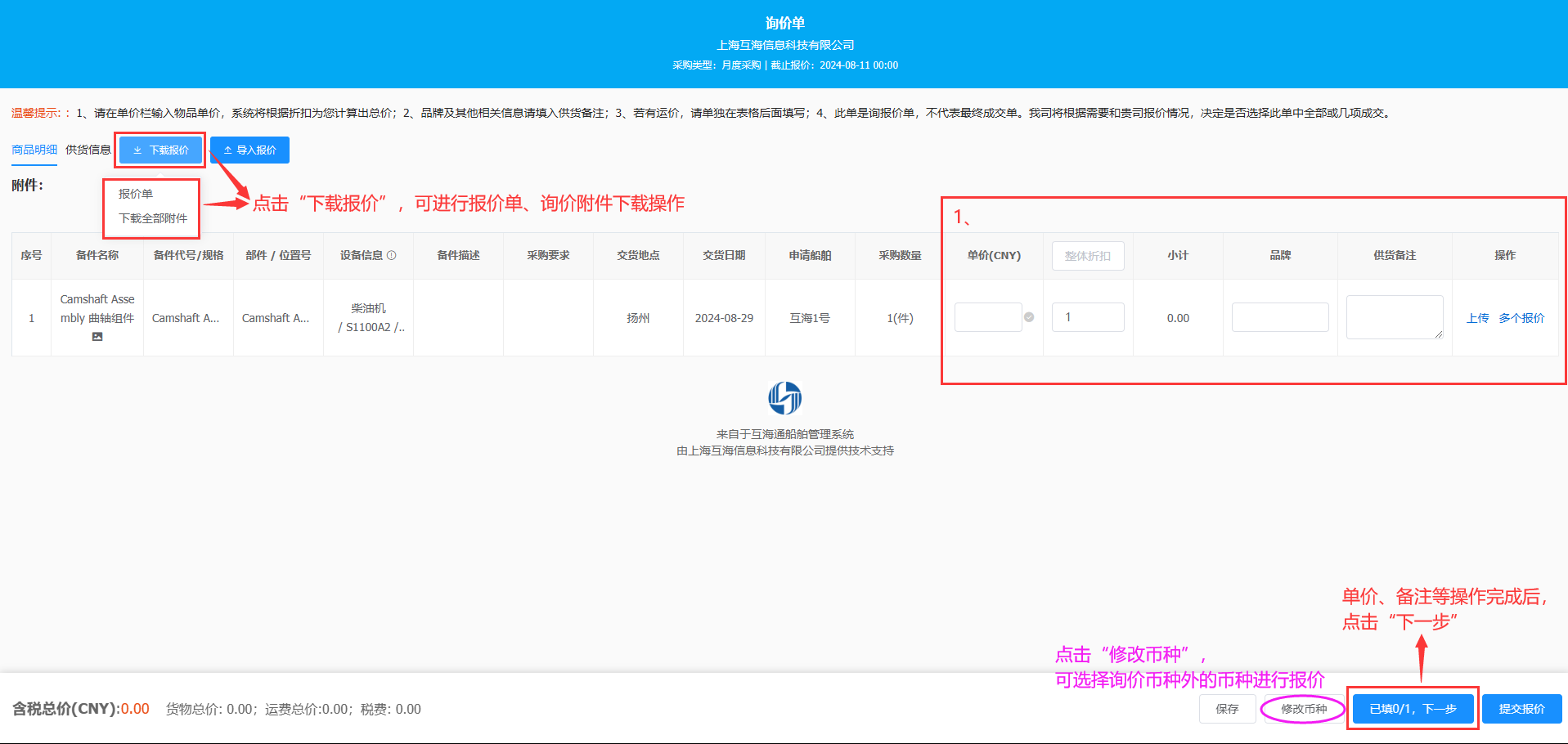
Task: Click the 序号 column header
Action: pos(31,255)
